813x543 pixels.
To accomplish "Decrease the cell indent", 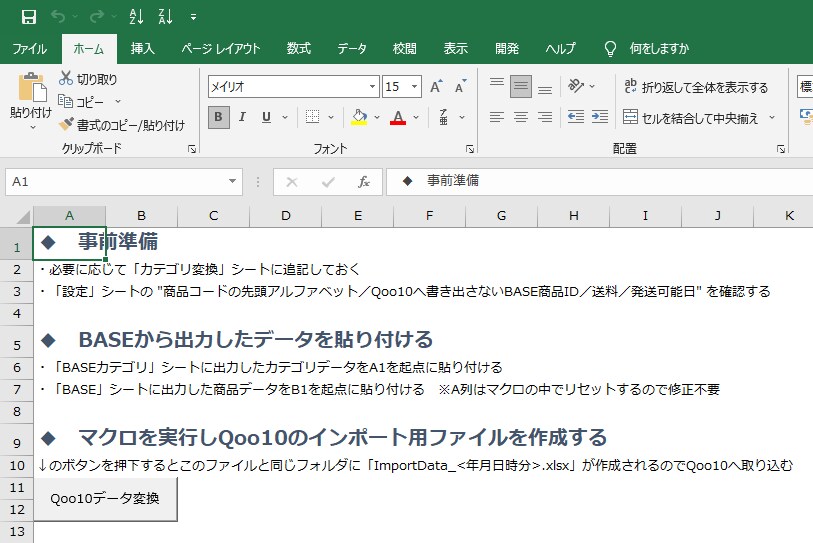I will [576, 117].
